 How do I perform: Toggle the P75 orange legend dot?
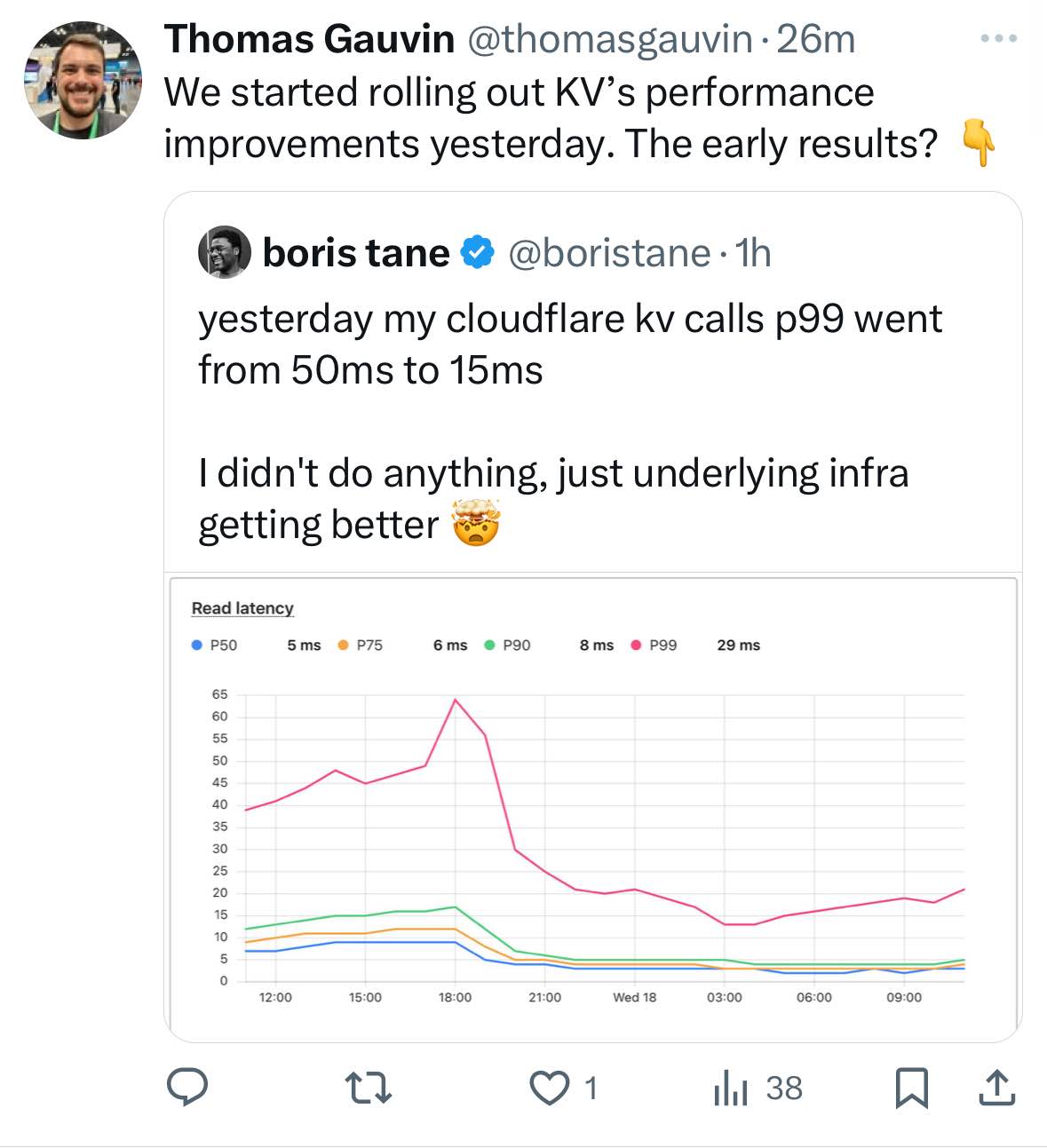tap(344, 645)
